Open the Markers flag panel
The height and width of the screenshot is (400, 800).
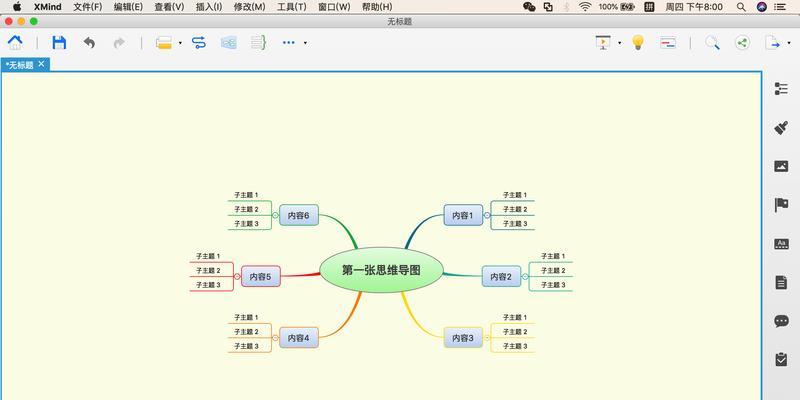coord(781,205)
